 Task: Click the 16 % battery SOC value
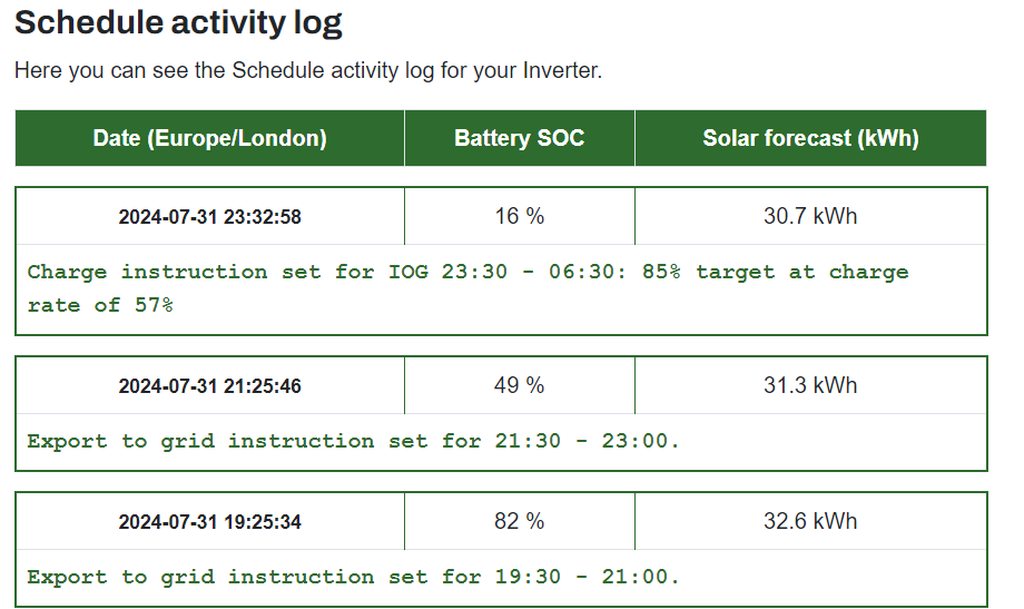click(519, 215)
